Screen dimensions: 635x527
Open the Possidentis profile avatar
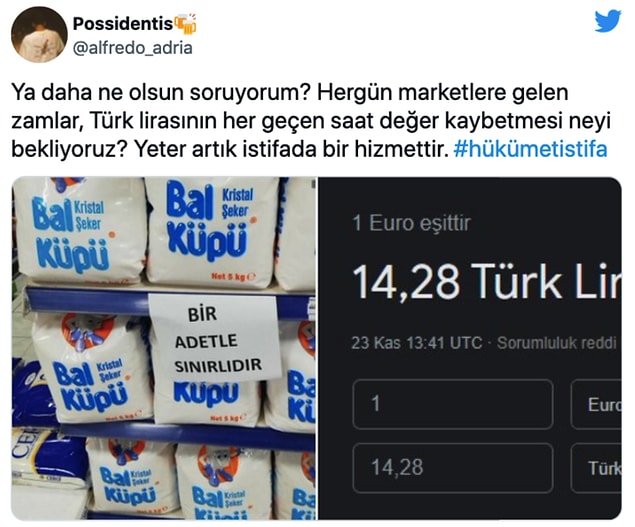[x=39, y=34]
